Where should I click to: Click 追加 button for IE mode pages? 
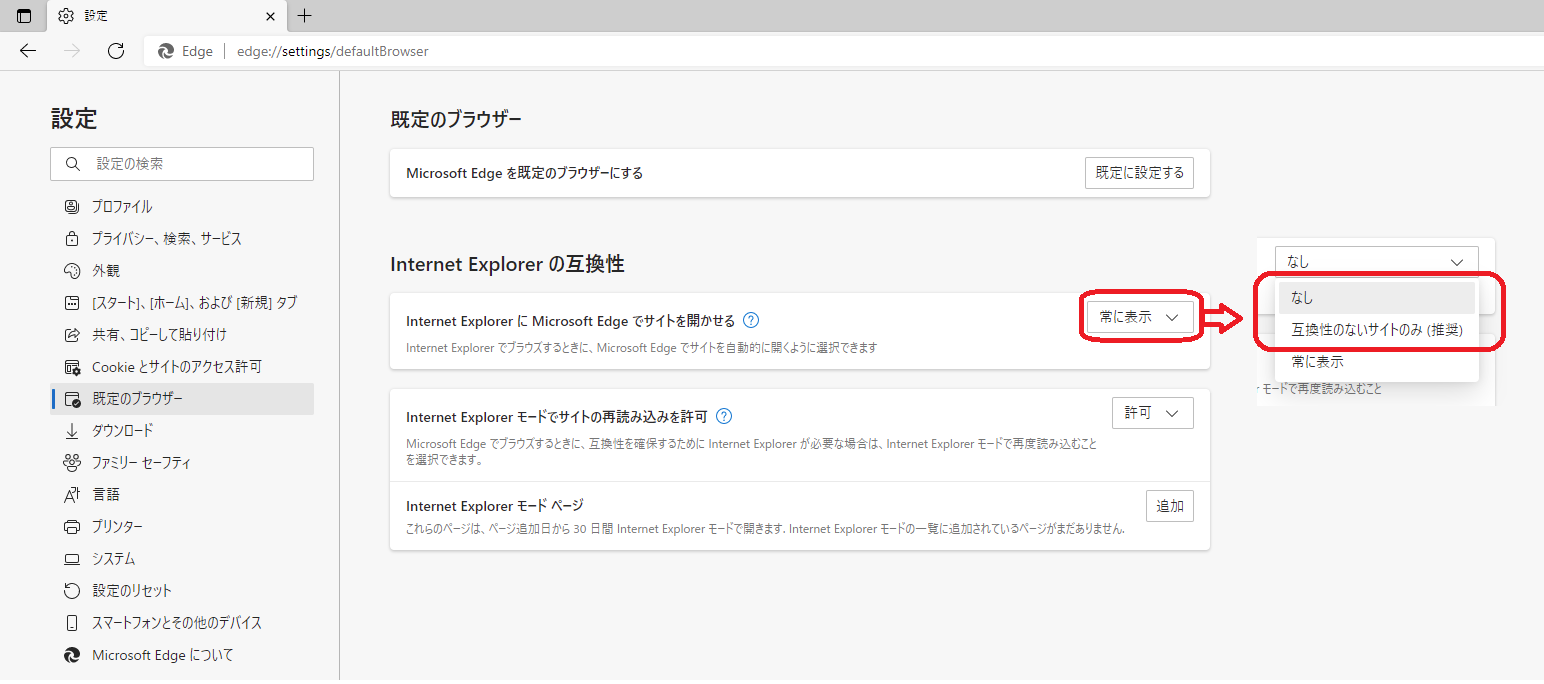(x=1170, y=506)
